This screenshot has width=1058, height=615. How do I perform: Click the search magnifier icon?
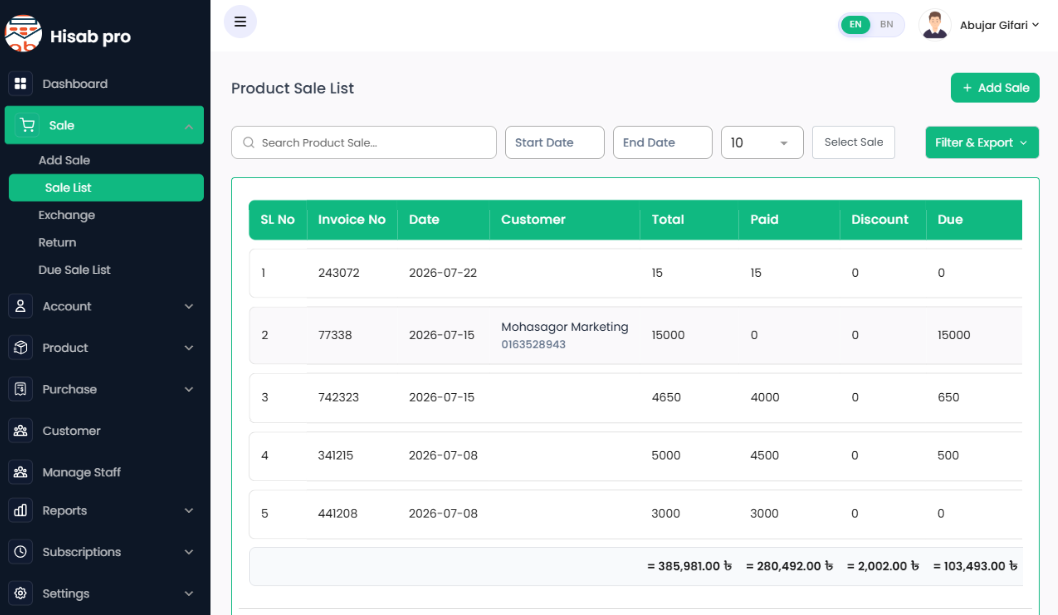pos(248,142)
